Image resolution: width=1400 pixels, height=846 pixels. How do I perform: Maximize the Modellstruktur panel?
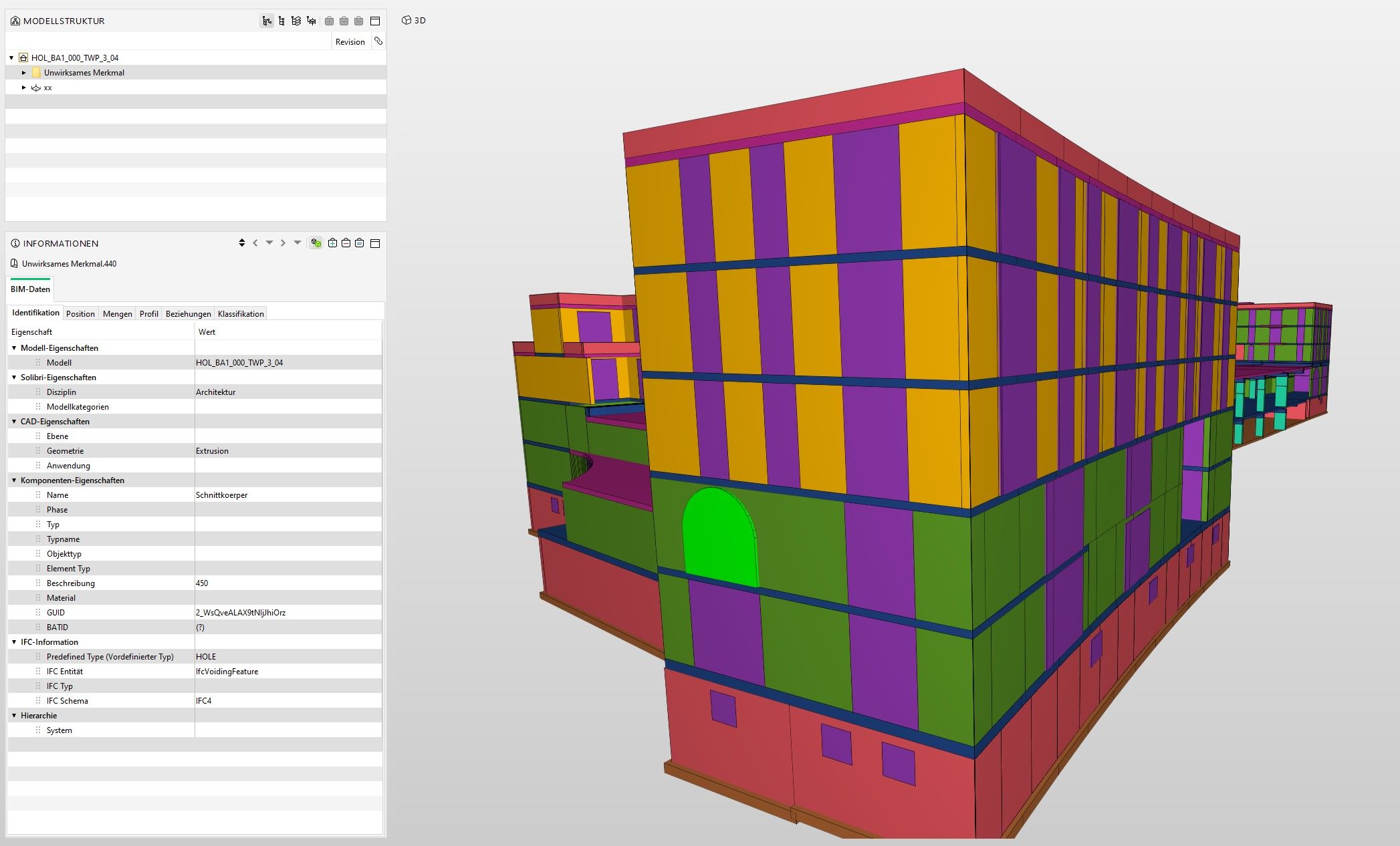[x=375, y=21]
